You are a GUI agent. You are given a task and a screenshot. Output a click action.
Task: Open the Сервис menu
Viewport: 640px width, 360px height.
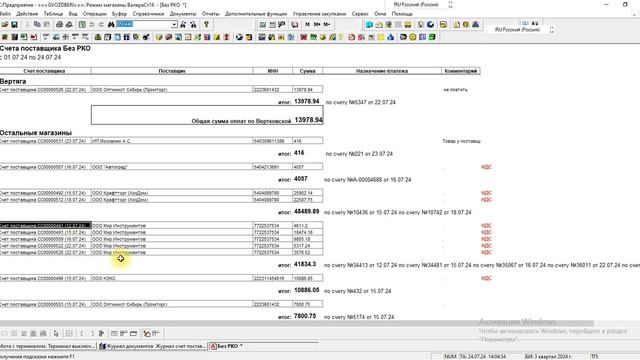pos(360,13)
